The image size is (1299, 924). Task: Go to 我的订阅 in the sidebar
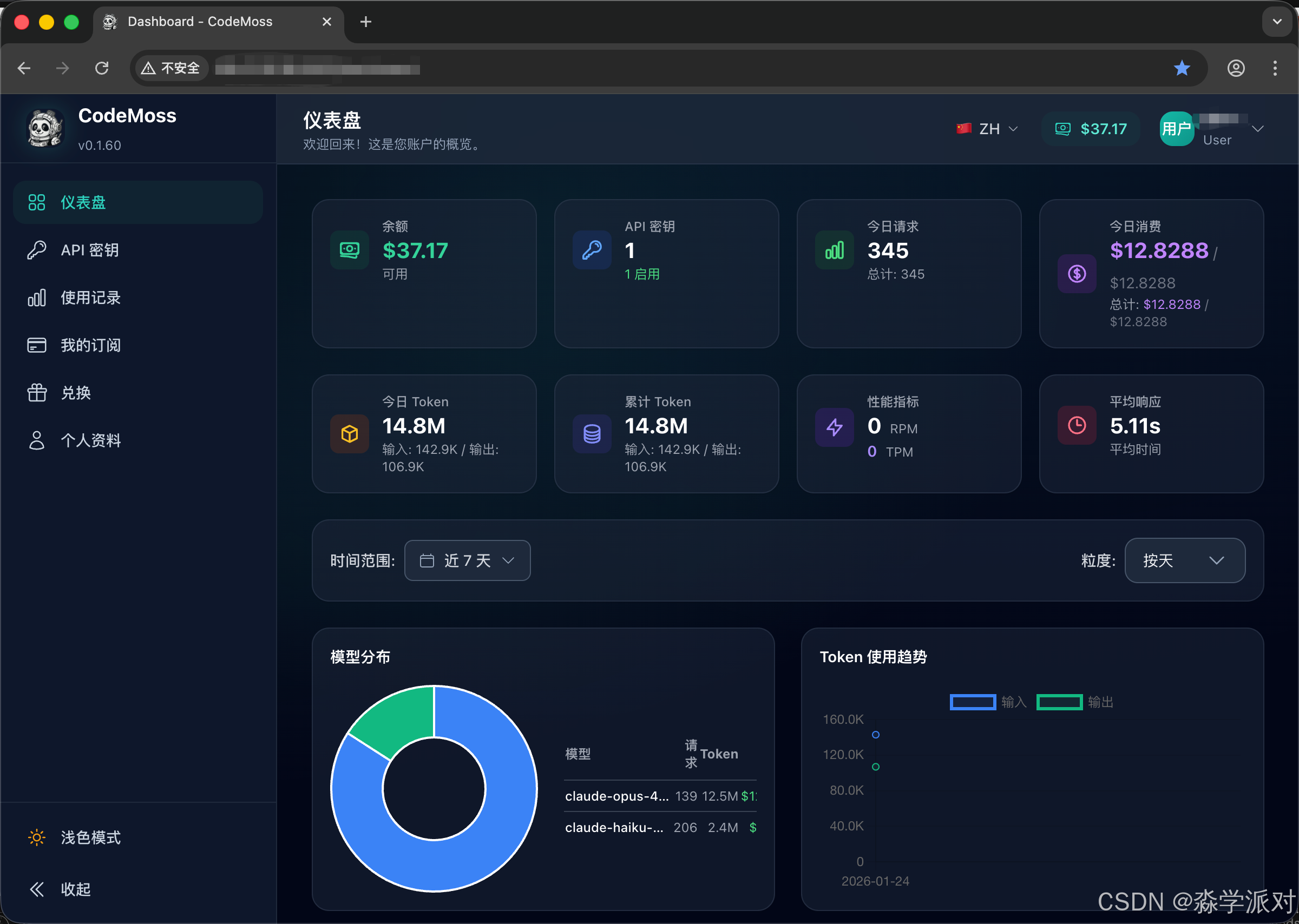[x=90, y=345]
